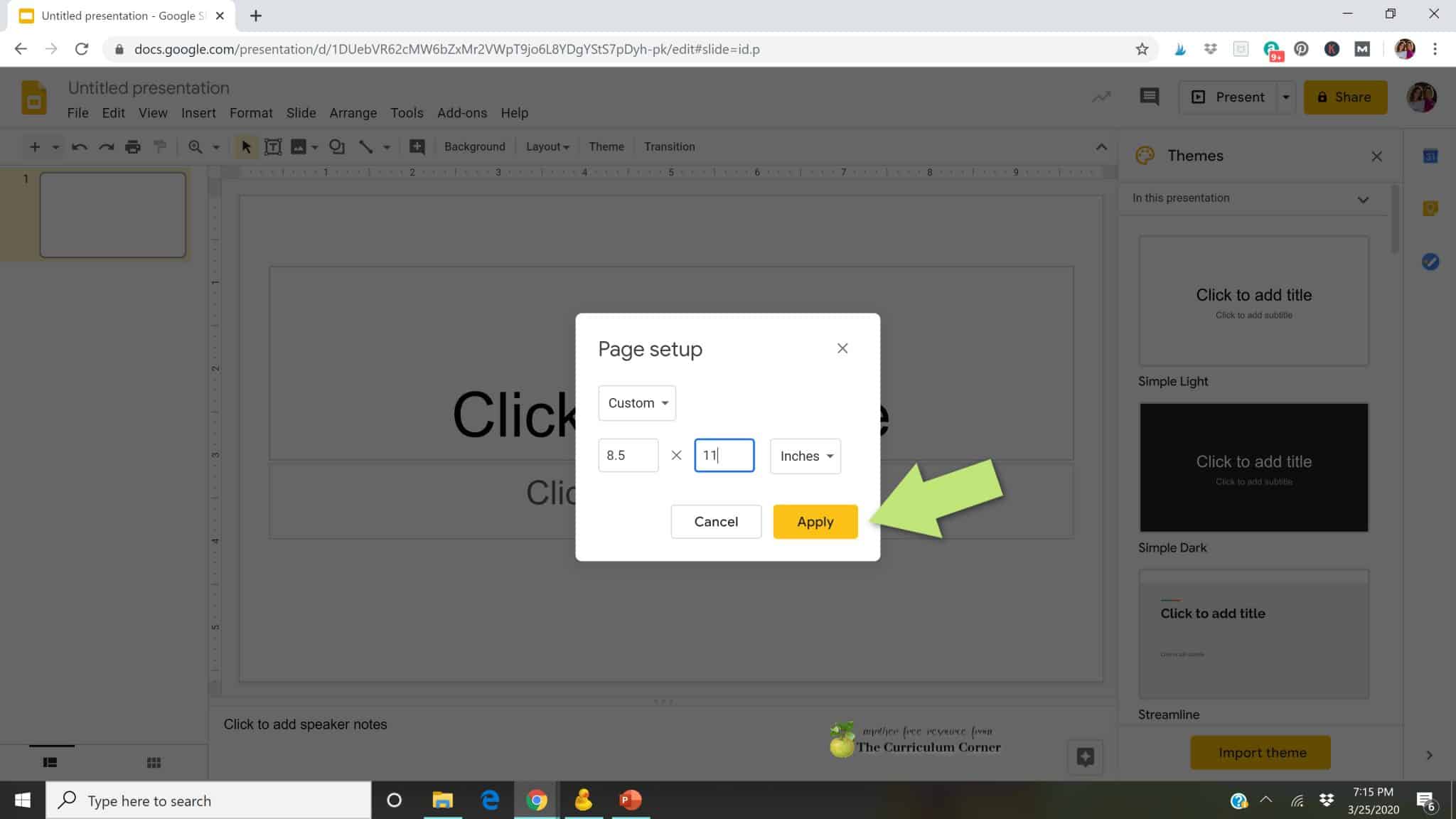Click the Undo icon in the toolbar

point(80,146)
